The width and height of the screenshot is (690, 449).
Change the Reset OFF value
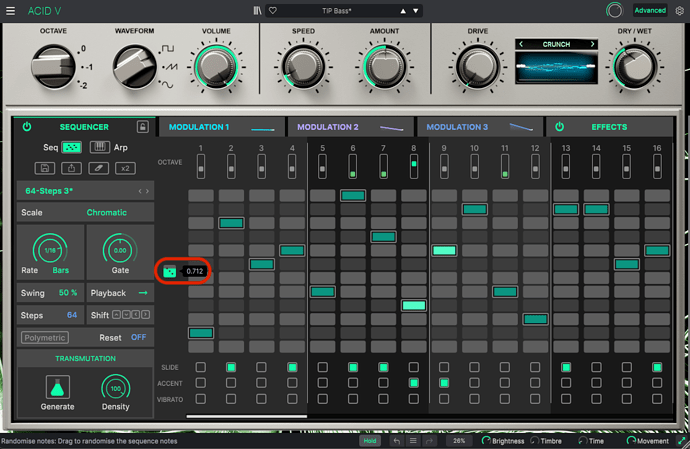click(x=138, y=337)
